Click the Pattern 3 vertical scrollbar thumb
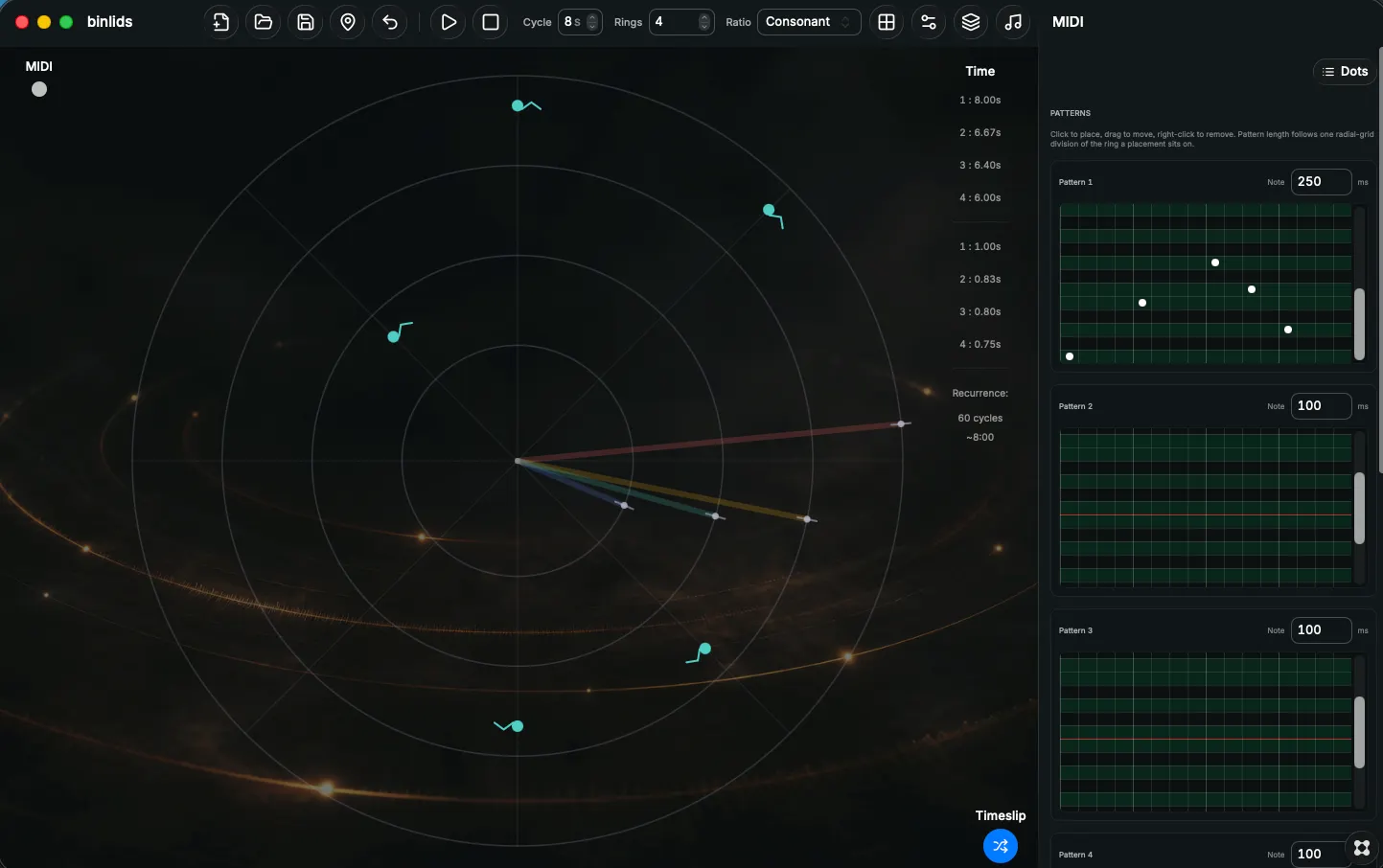The image size is (1383, 868). coord(1359,733)
